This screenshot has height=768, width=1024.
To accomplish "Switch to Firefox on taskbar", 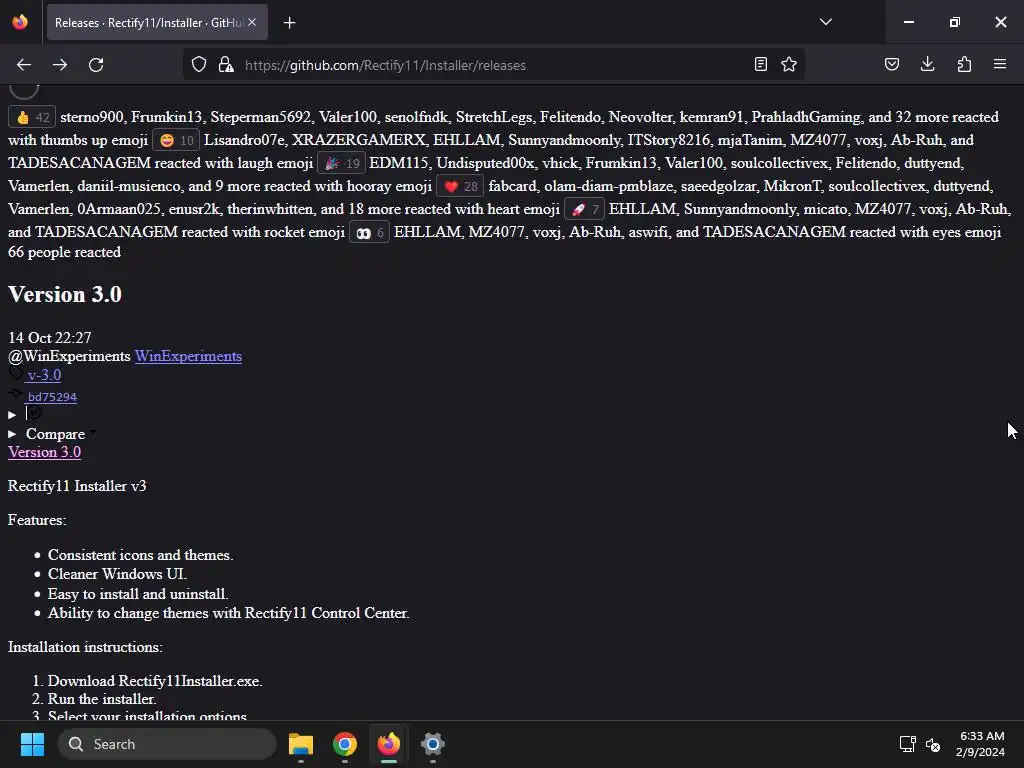I will pyautogui.click(x=389, y=744).
